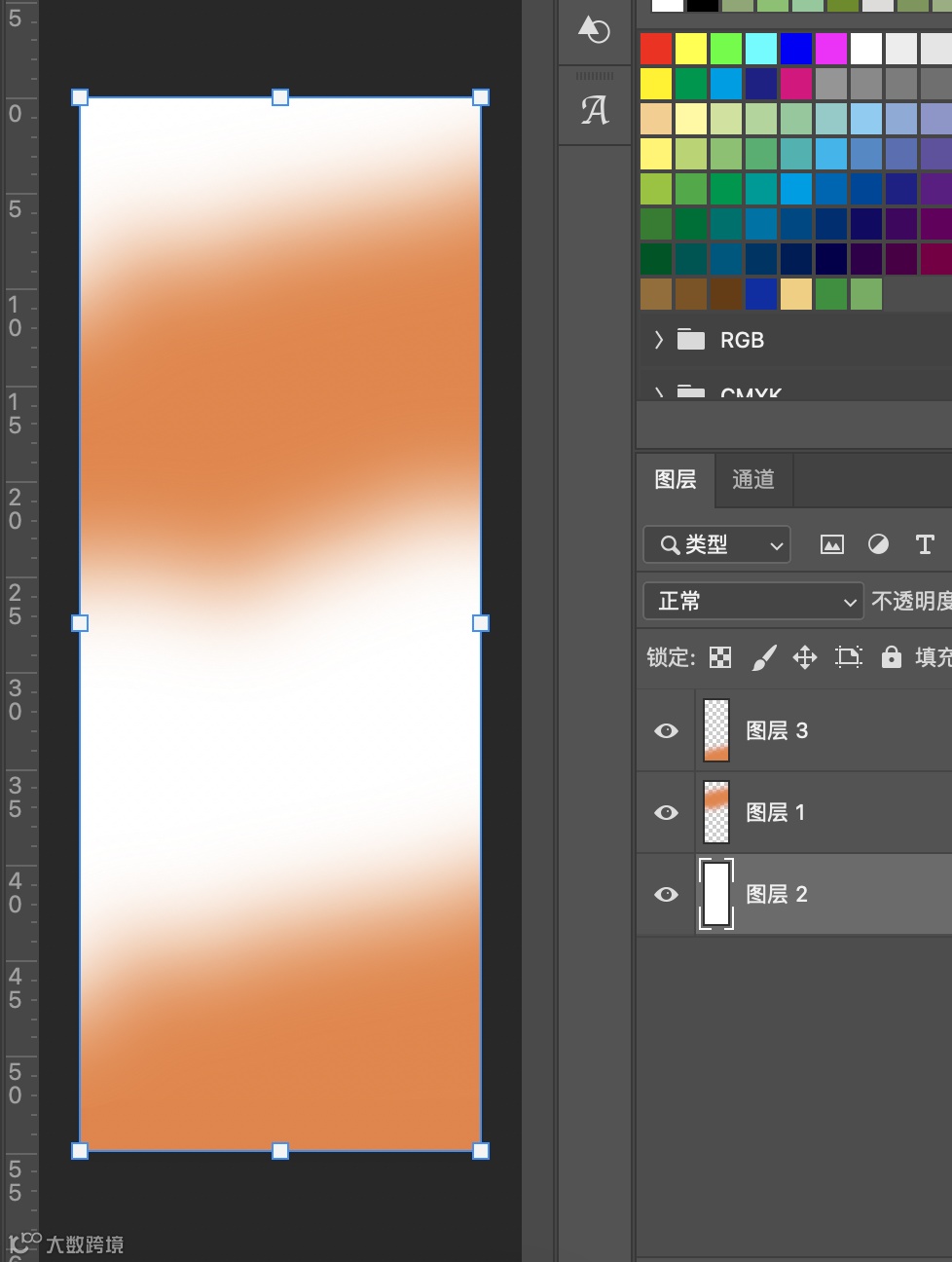The height and width of the screenshot is (1262, 952).
Task: Filter layers by pixel layers icon
Action: coord(831,545)
